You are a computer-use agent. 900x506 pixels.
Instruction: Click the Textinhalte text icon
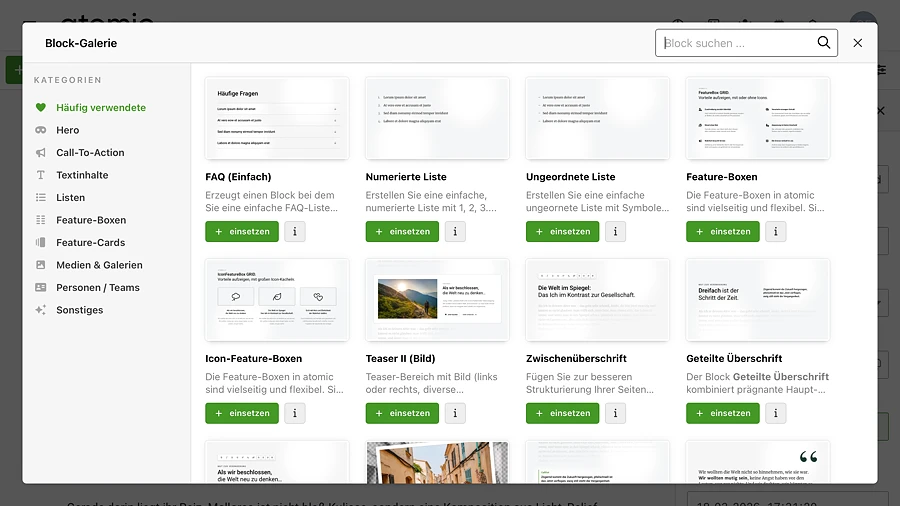coord(41,175)
